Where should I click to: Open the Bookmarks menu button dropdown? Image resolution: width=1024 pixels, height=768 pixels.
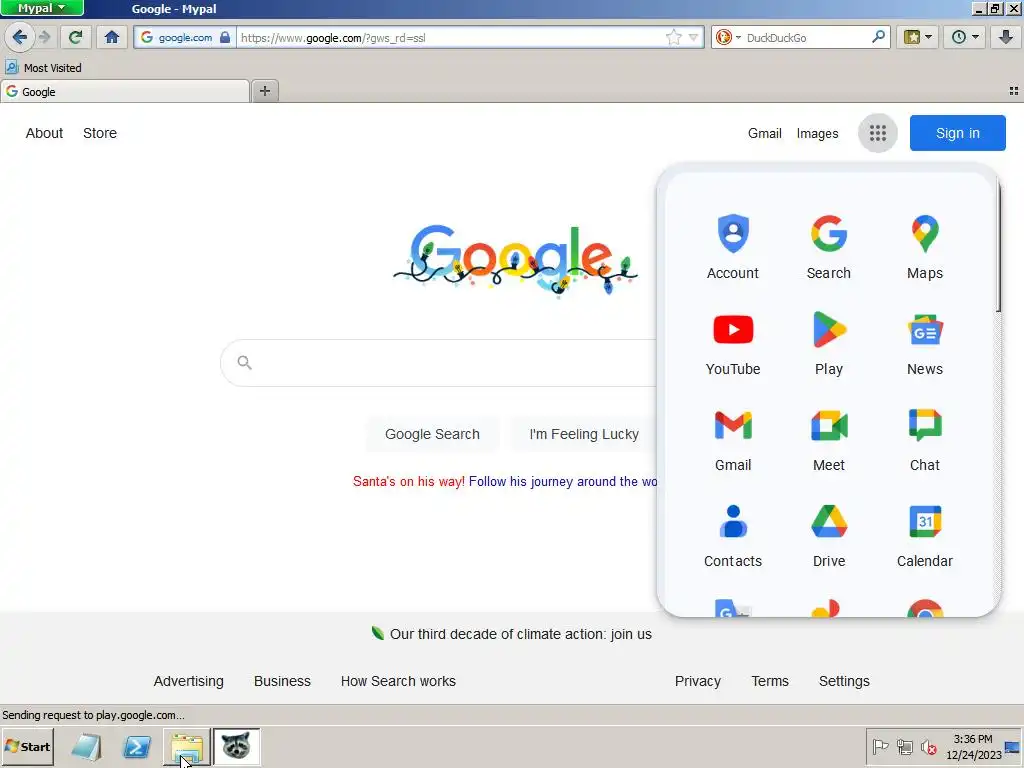918,37
